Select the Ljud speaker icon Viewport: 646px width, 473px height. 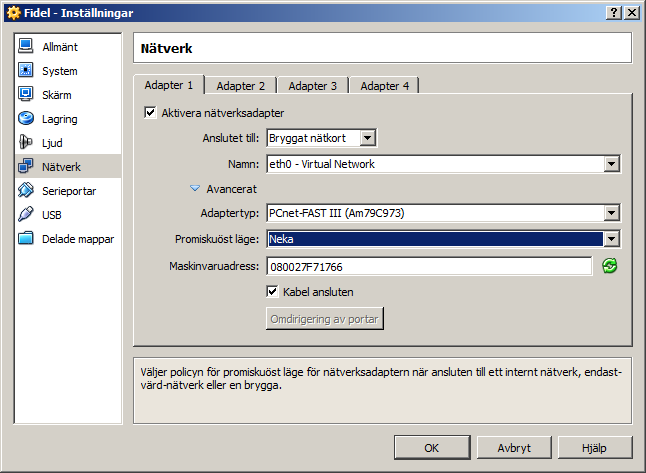26,143
